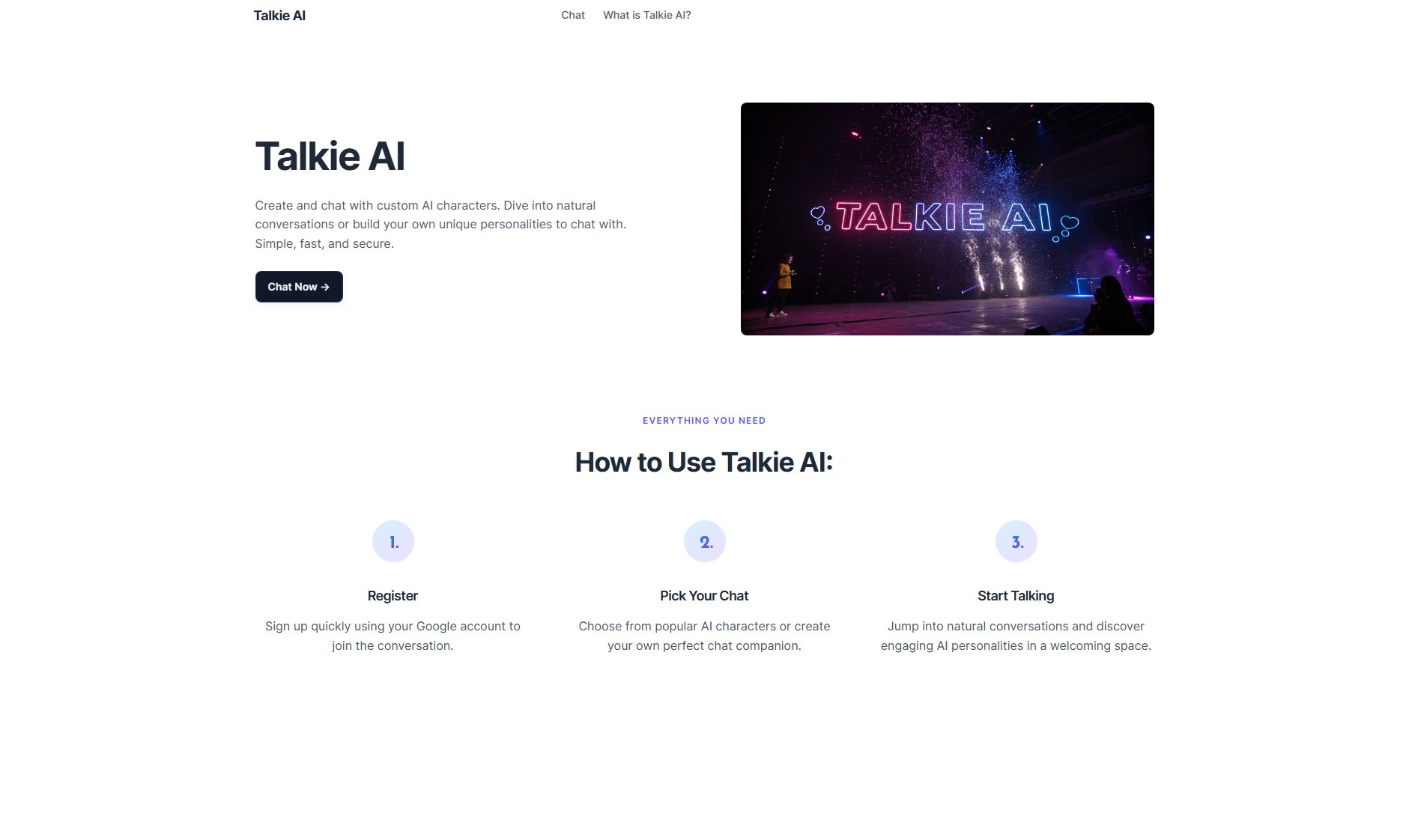
Task: Open the What is Talkie AI? link
Action: coord(647,15)
